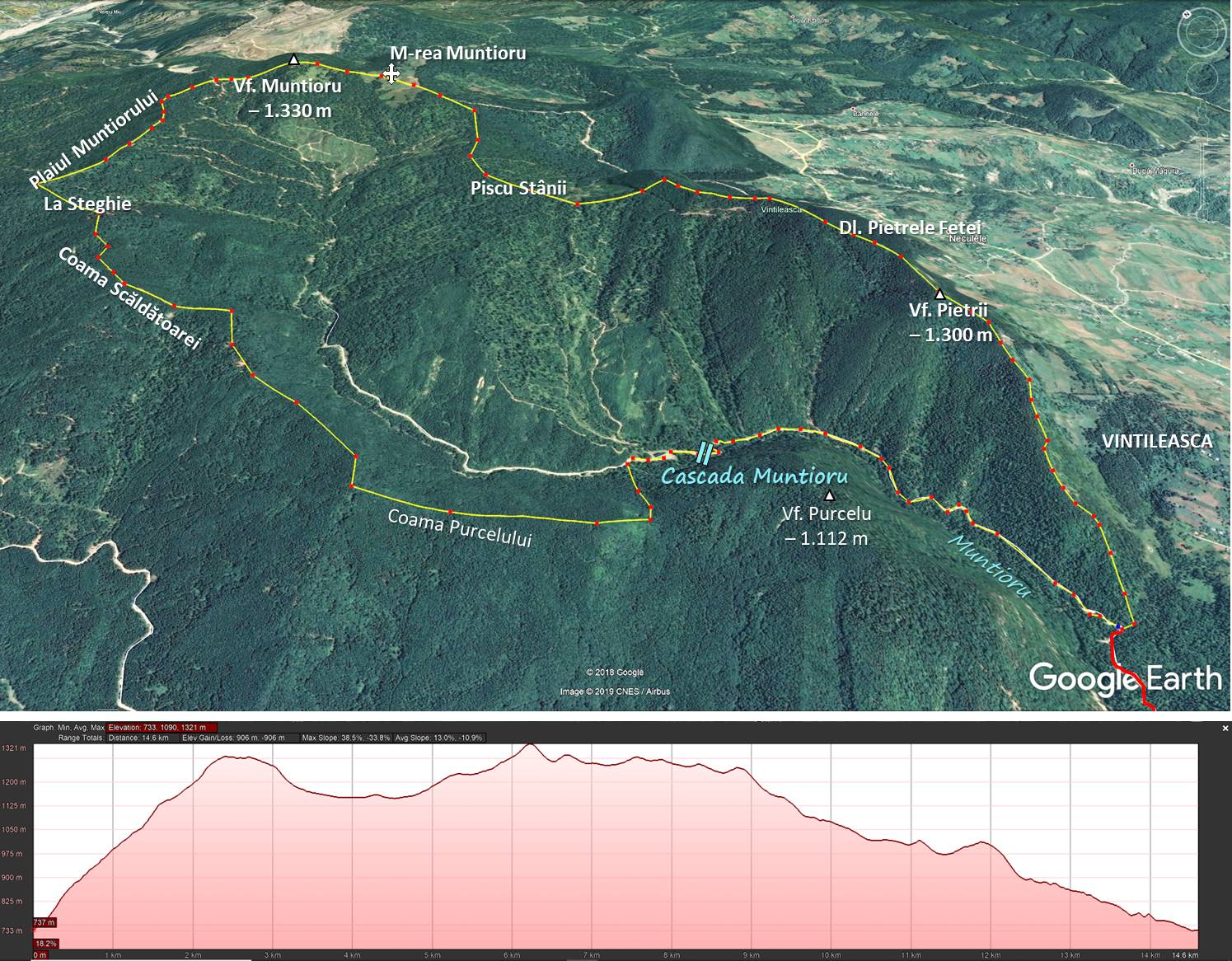Viewport: 1232px width, 961px height.
Task: Select the Elevation metric in graph header
Action: 162,728
